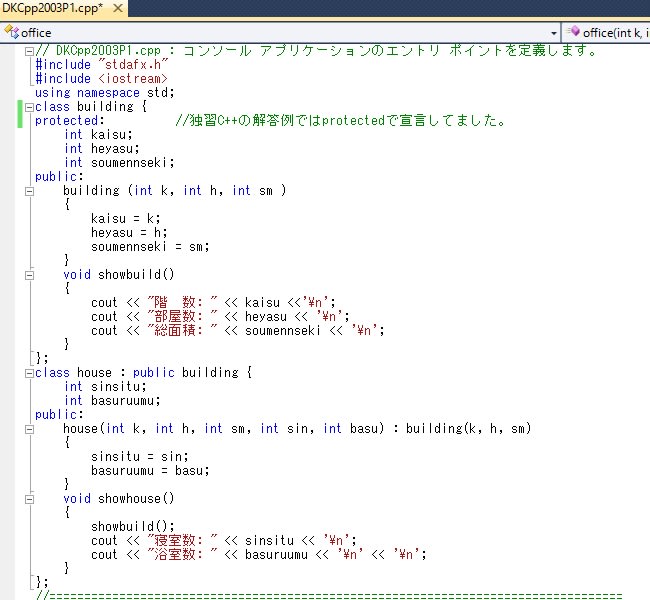Image resolution: width=650 pixels, height=600 pixels.
Task: Collapse the showhouse() function block
Action: click(29, 499)
